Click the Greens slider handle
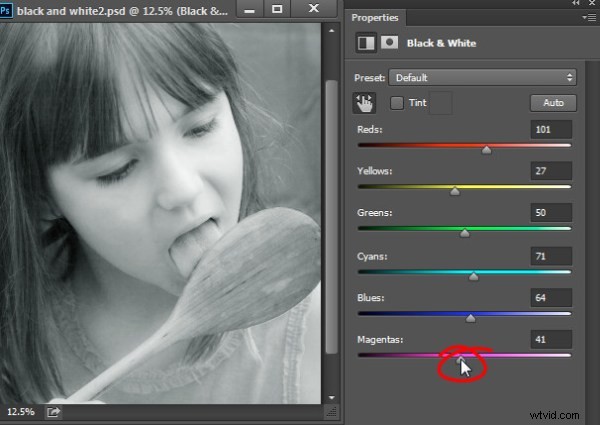This screenshot has width=600, height=425. (465, 233)
